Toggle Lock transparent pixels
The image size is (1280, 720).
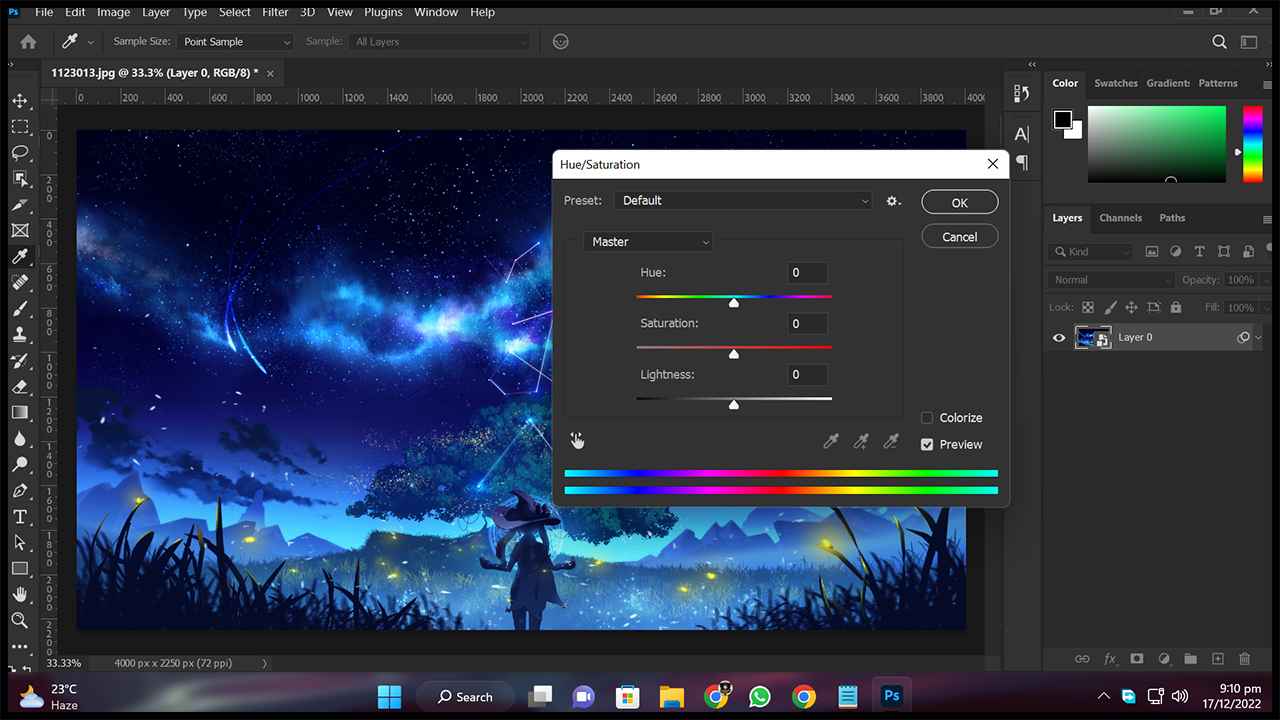coord(1088,307)
